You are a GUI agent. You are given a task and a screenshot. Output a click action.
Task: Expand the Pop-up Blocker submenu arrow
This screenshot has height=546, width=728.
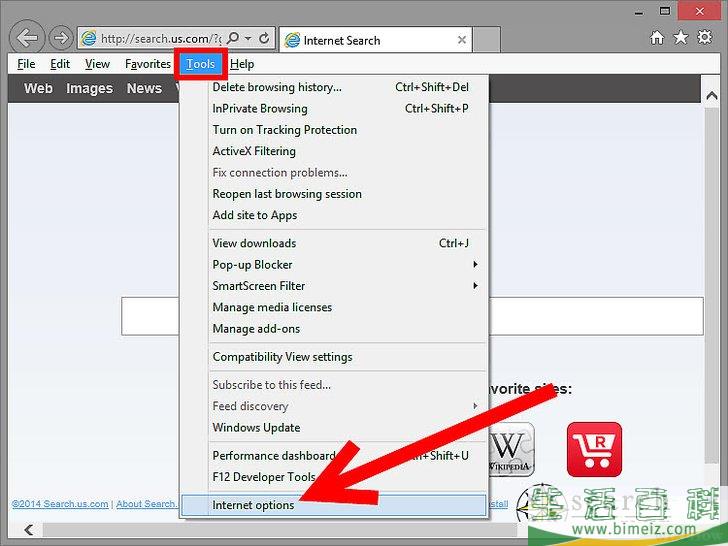(475, 264)
